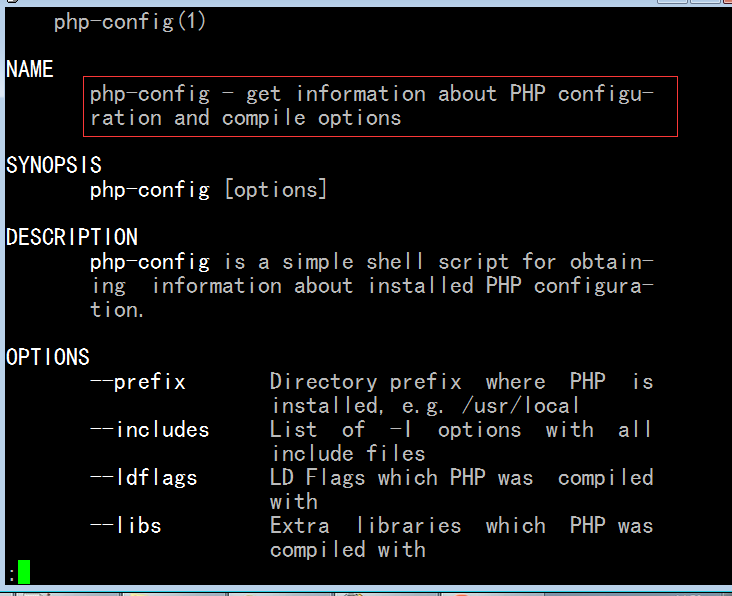Image resolution: width=732 pixels, height=596 pixels.
Task: Click the /usr/local example path
Action: [521, 406]
